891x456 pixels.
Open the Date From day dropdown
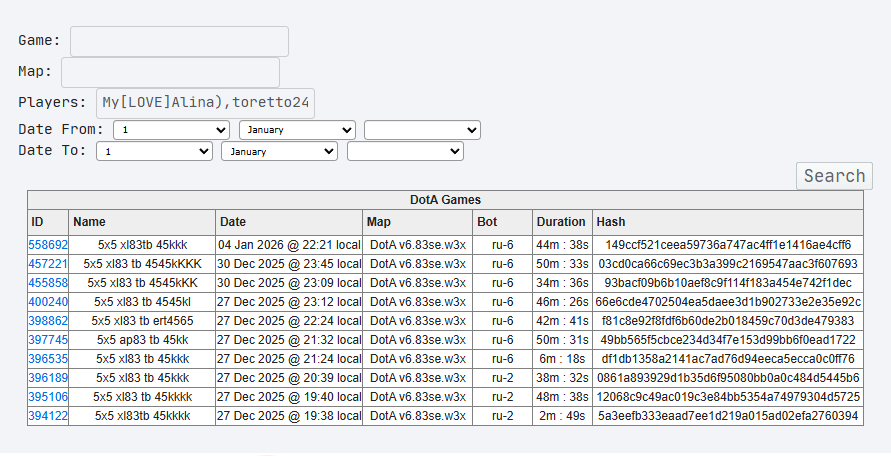[171, 130]
